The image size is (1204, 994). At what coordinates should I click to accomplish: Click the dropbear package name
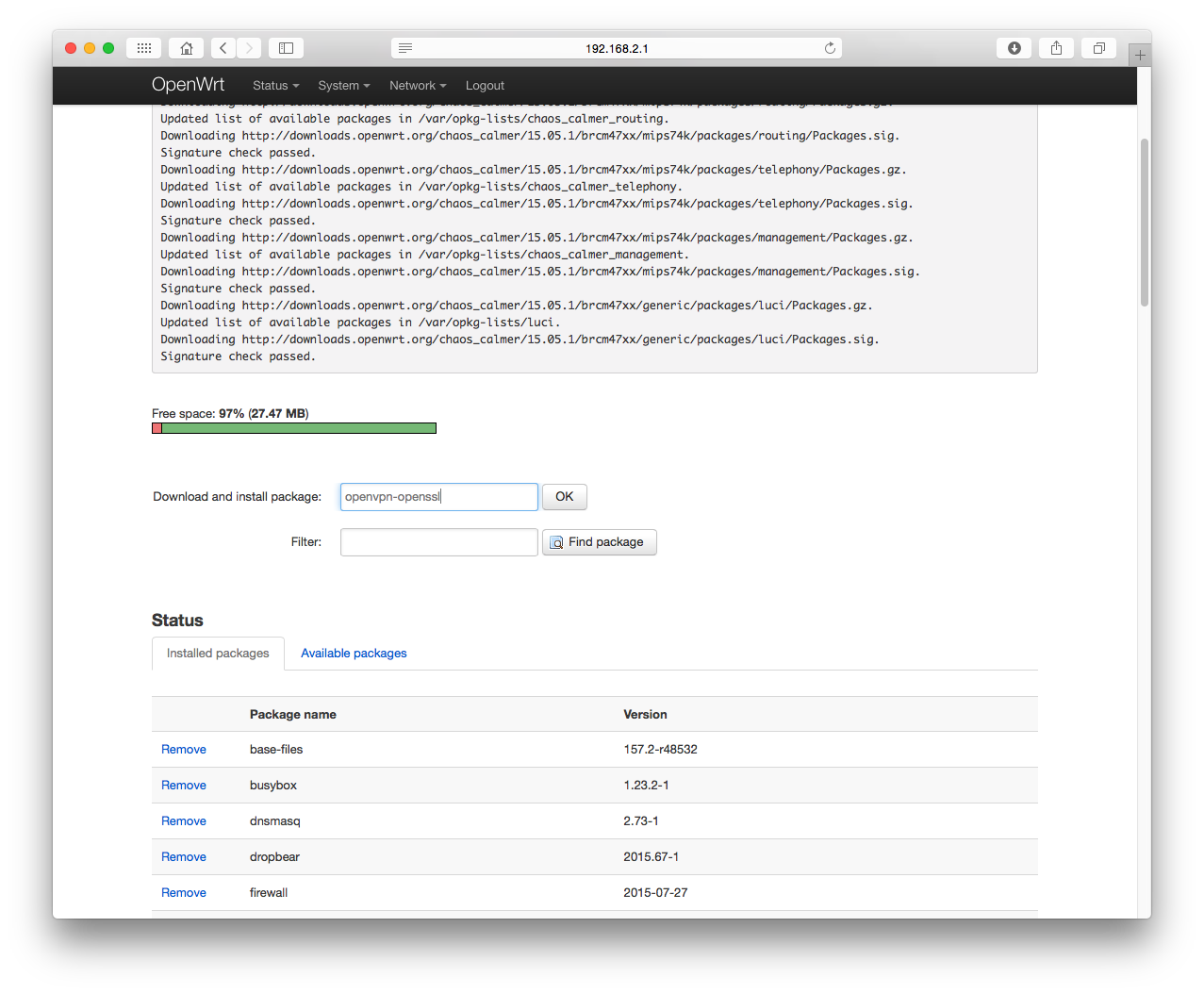274,857
